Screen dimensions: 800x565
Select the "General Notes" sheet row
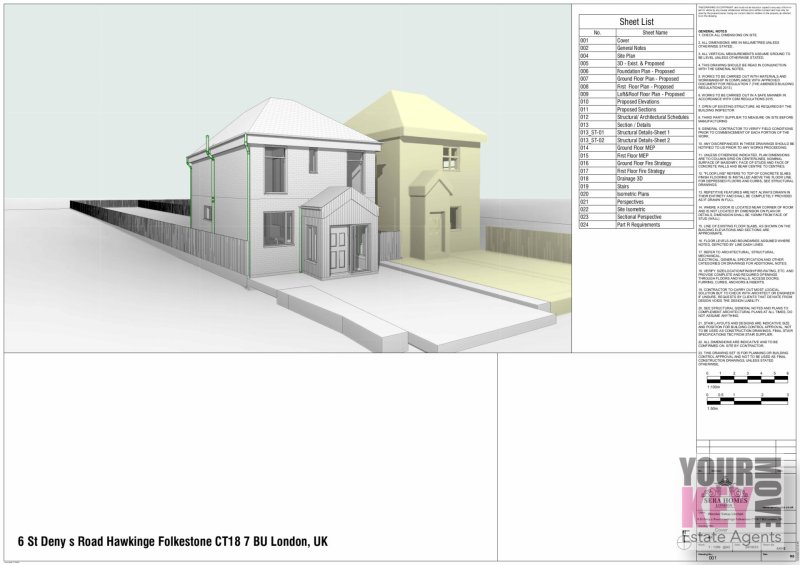636,48
